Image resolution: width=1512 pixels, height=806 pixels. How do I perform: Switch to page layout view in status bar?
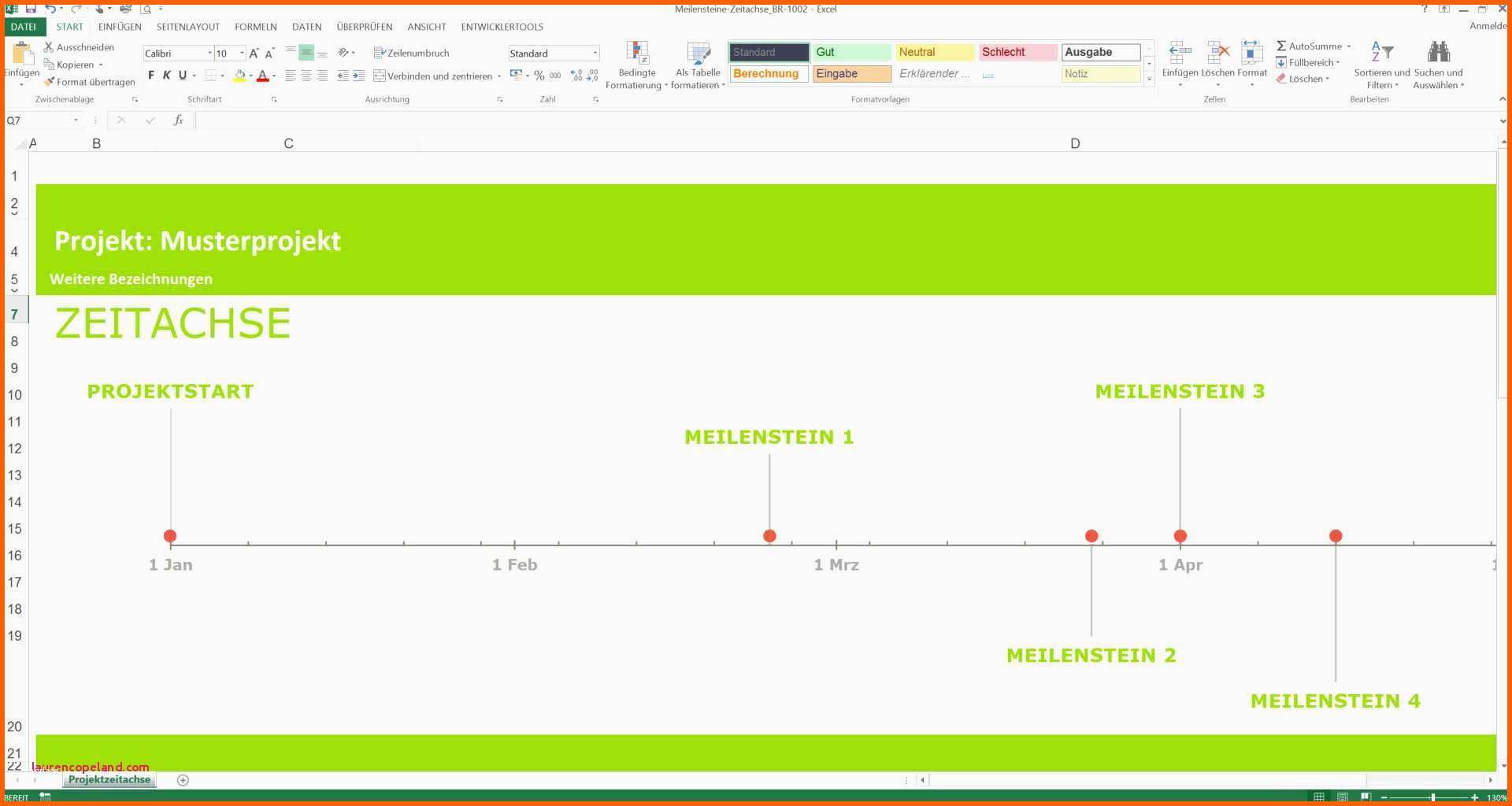coord(1343,797)
